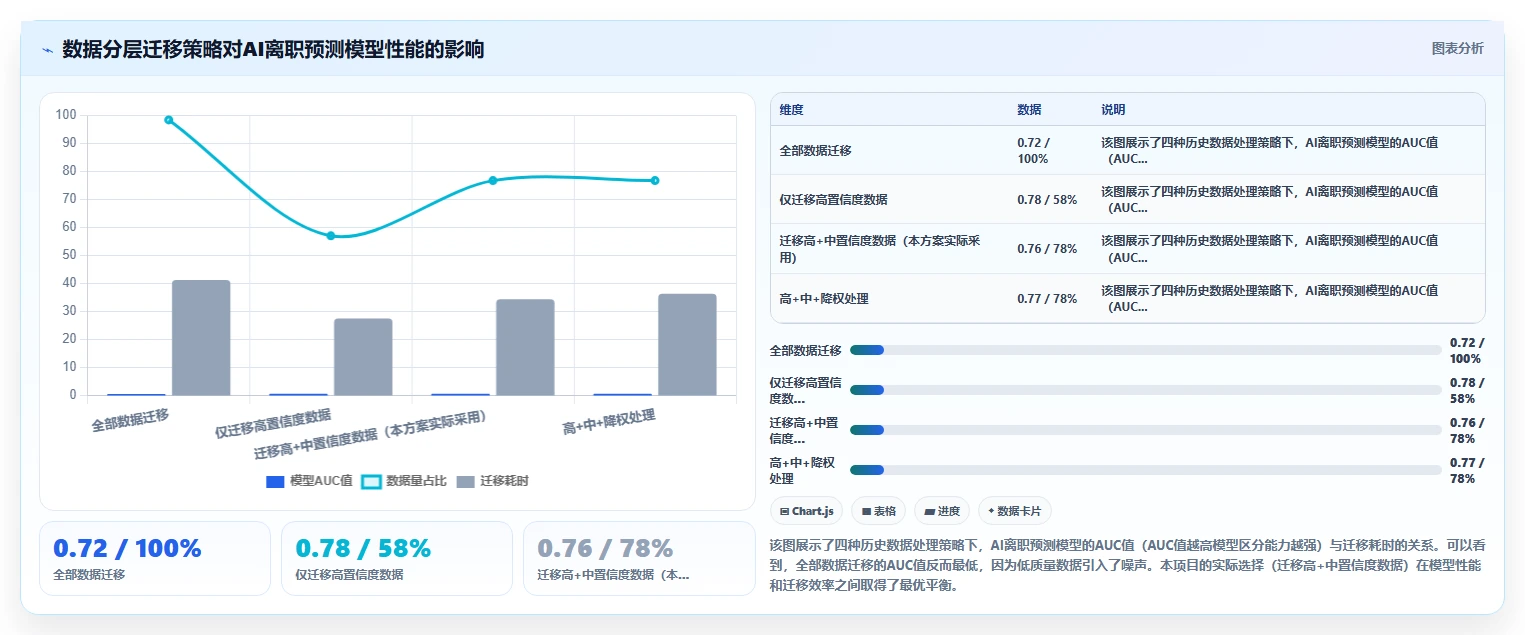
Task: Click the gray 迁移耗时 legend swatch
Action: click(x=466, y=481)
